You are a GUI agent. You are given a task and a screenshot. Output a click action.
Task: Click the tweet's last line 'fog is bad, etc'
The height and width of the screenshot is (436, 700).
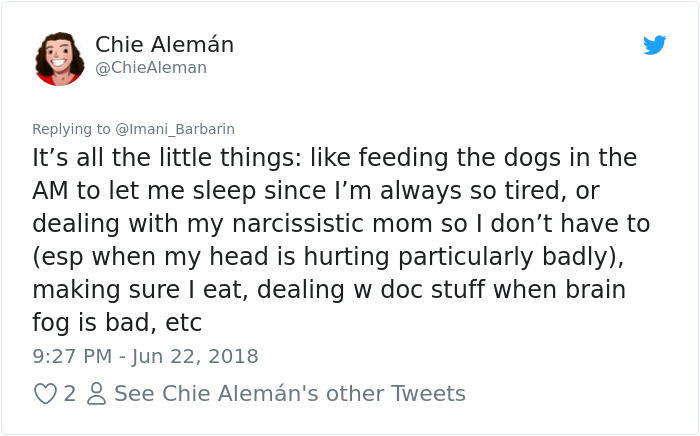(117, 322)
